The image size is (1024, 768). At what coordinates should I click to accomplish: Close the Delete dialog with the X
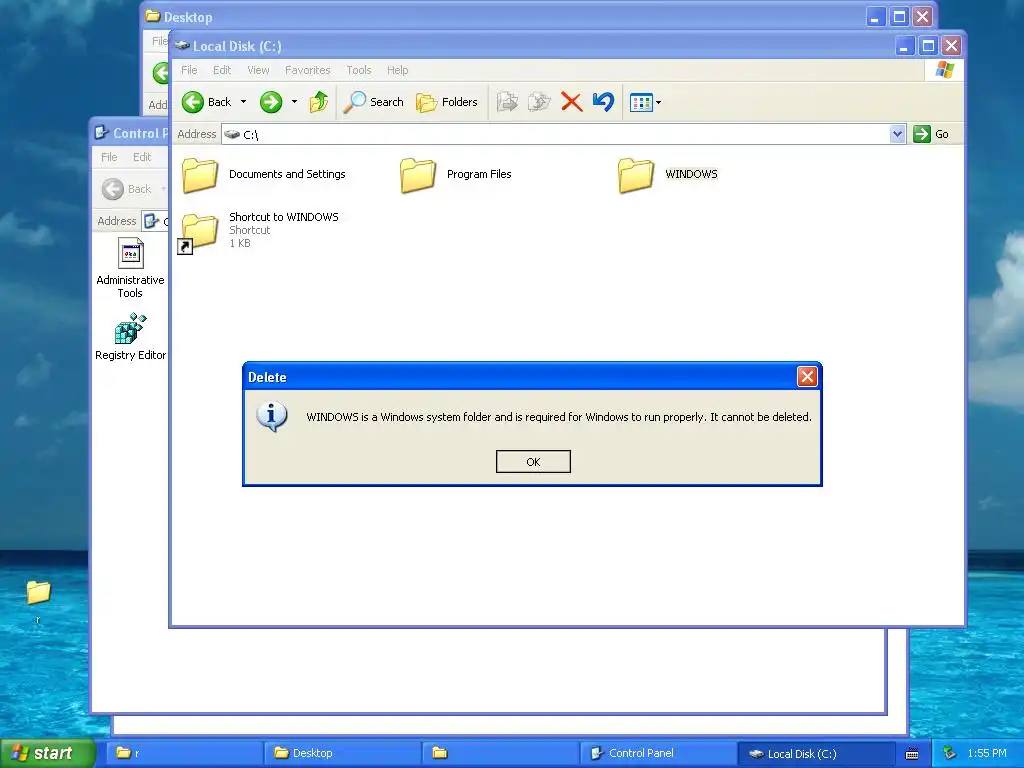click(x=807, y=377)
